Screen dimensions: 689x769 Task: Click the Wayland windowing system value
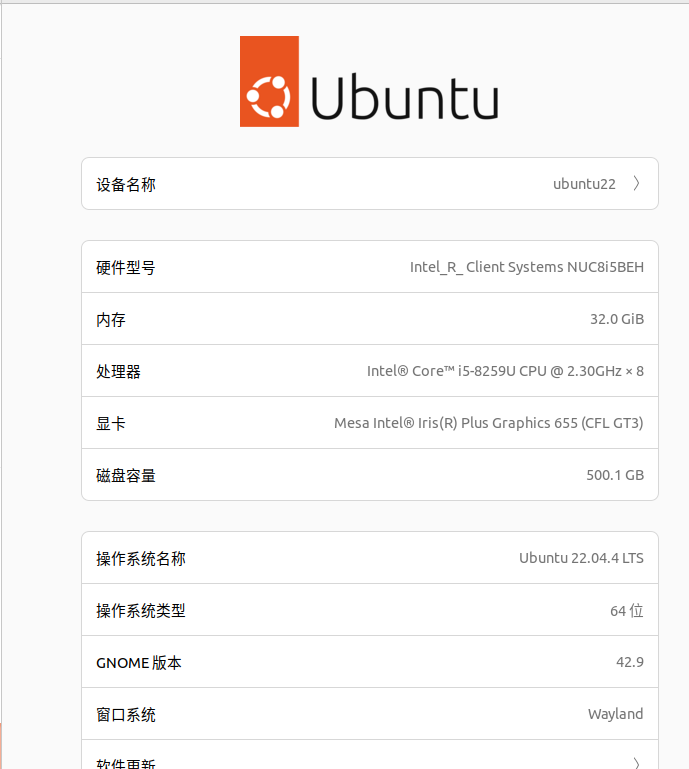(x=615, y=714)
